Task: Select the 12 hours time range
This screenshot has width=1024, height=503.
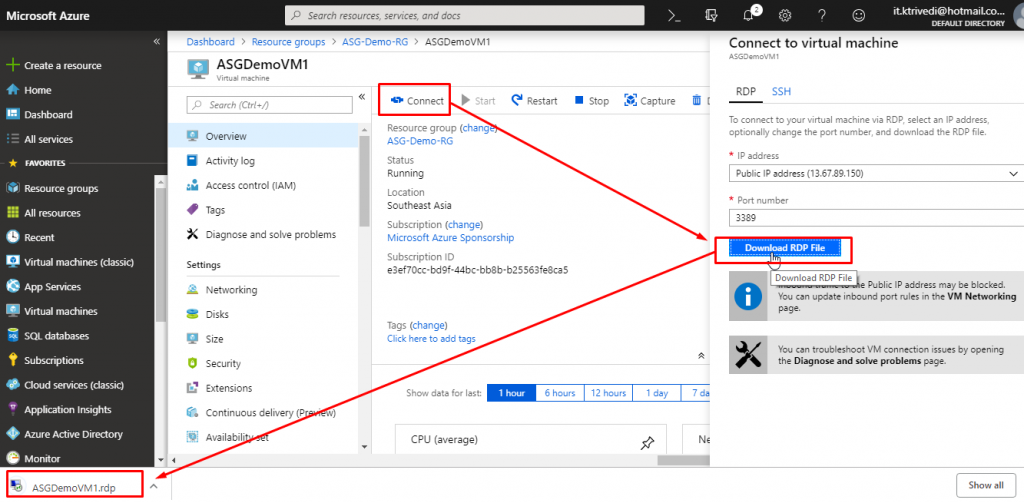Action: (608, 393)
